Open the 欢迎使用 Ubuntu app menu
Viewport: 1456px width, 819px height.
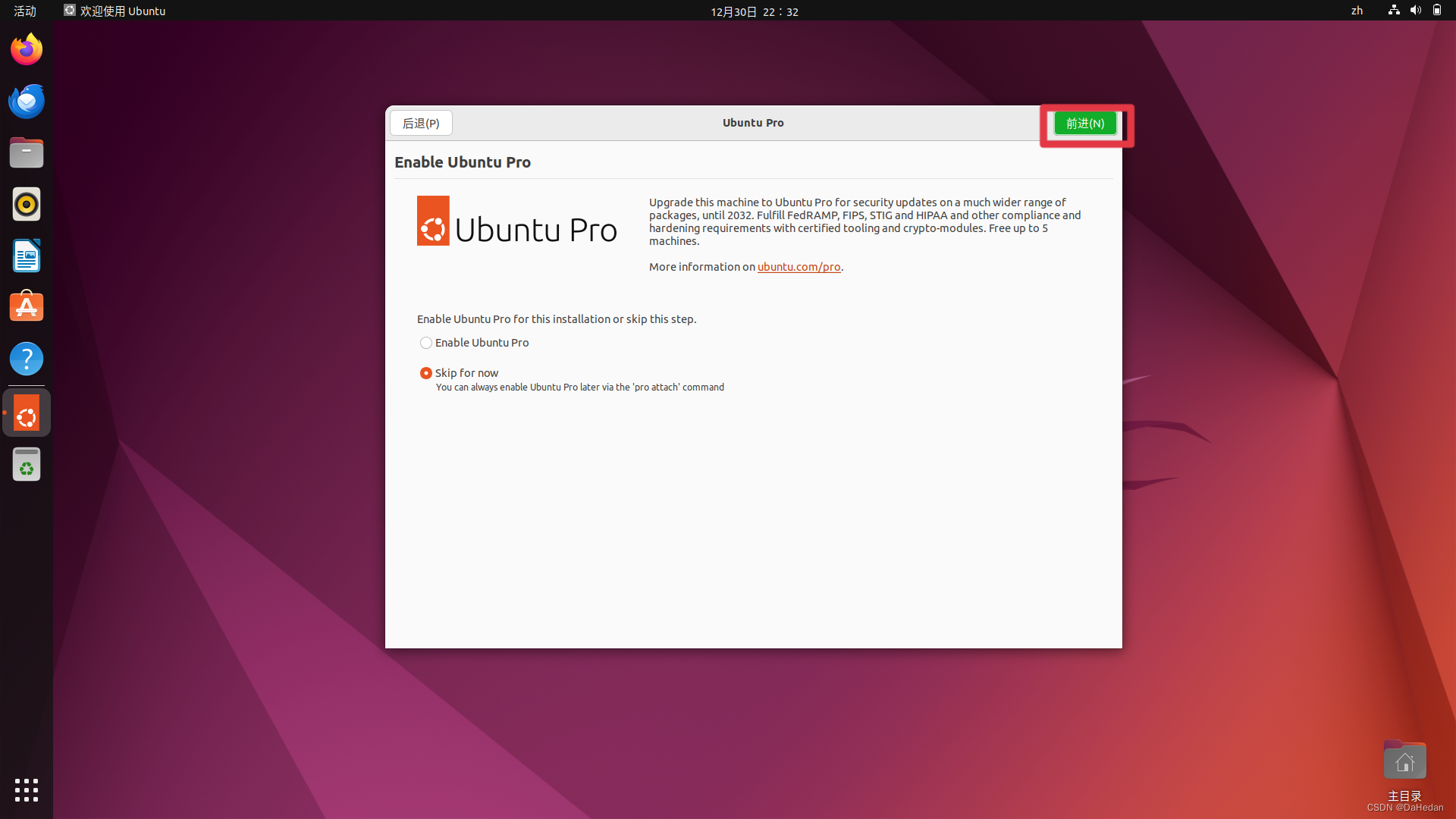(x=115, y=11)
